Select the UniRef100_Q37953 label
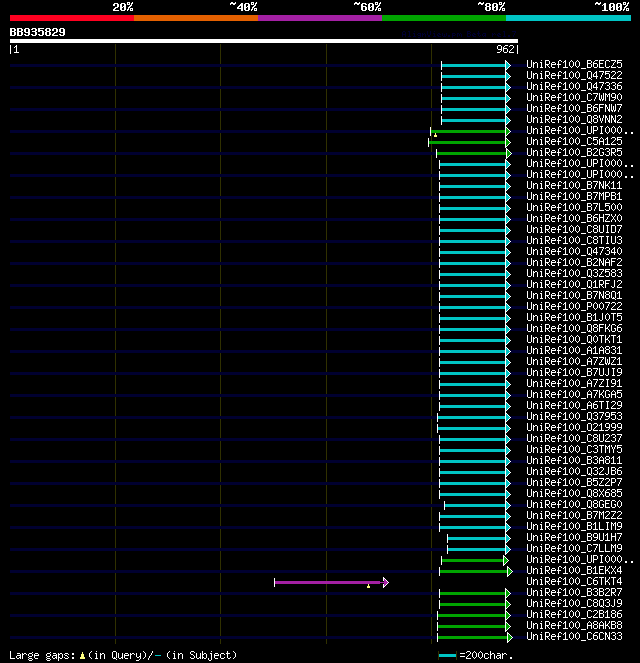Screen dimensions: 640x663 pos(574,416)
